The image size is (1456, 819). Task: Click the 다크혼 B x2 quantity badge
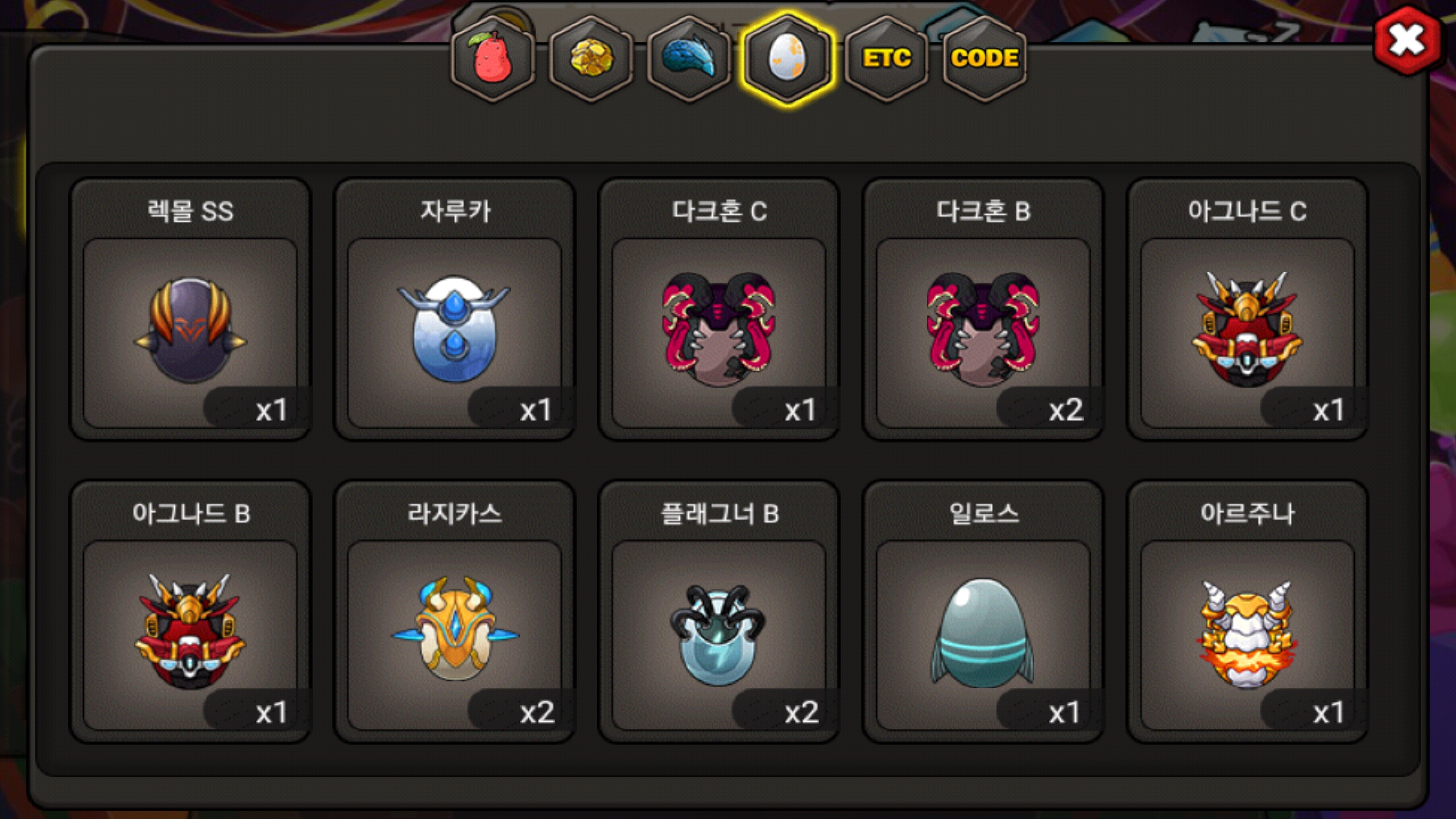click(x=1049, y=408)
